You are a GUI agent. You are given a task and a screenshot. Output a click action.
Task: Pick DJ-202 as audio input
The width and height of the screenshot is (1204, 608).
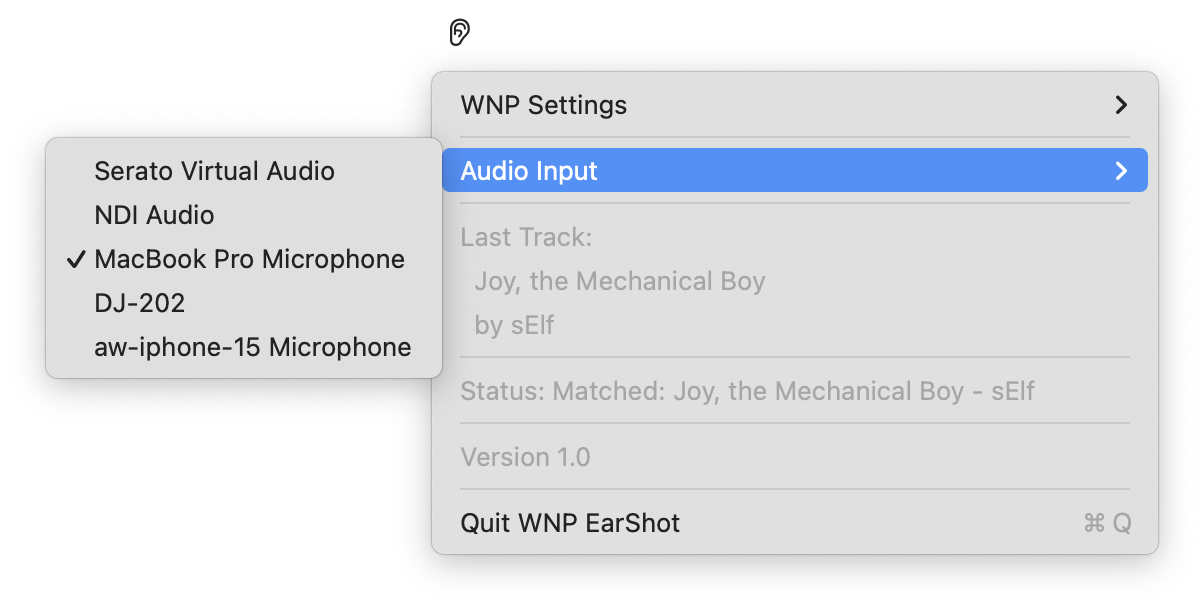tap(244, 303)
